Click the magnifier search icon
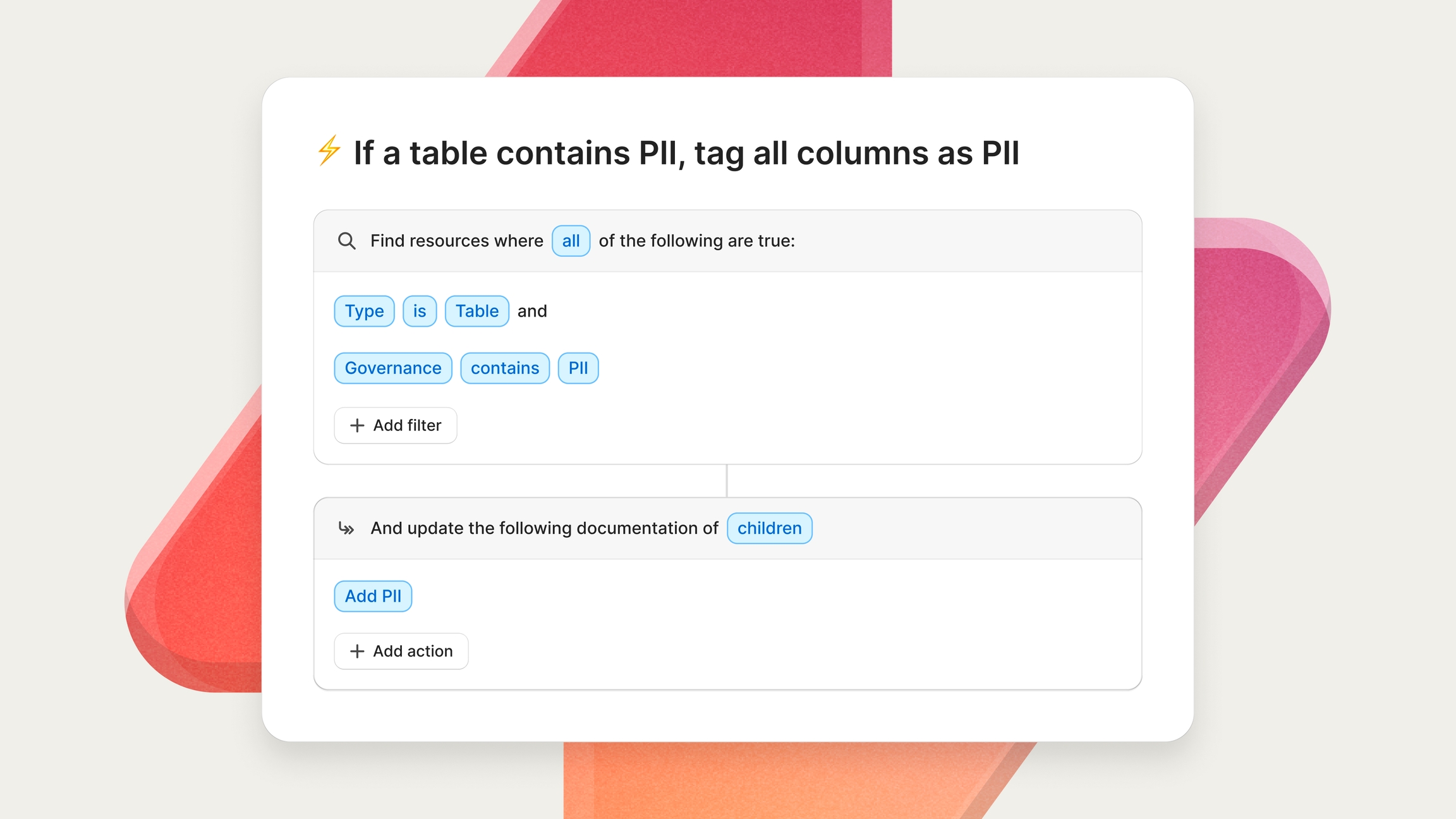The image size is (1456, 819). tap(346, 241)
